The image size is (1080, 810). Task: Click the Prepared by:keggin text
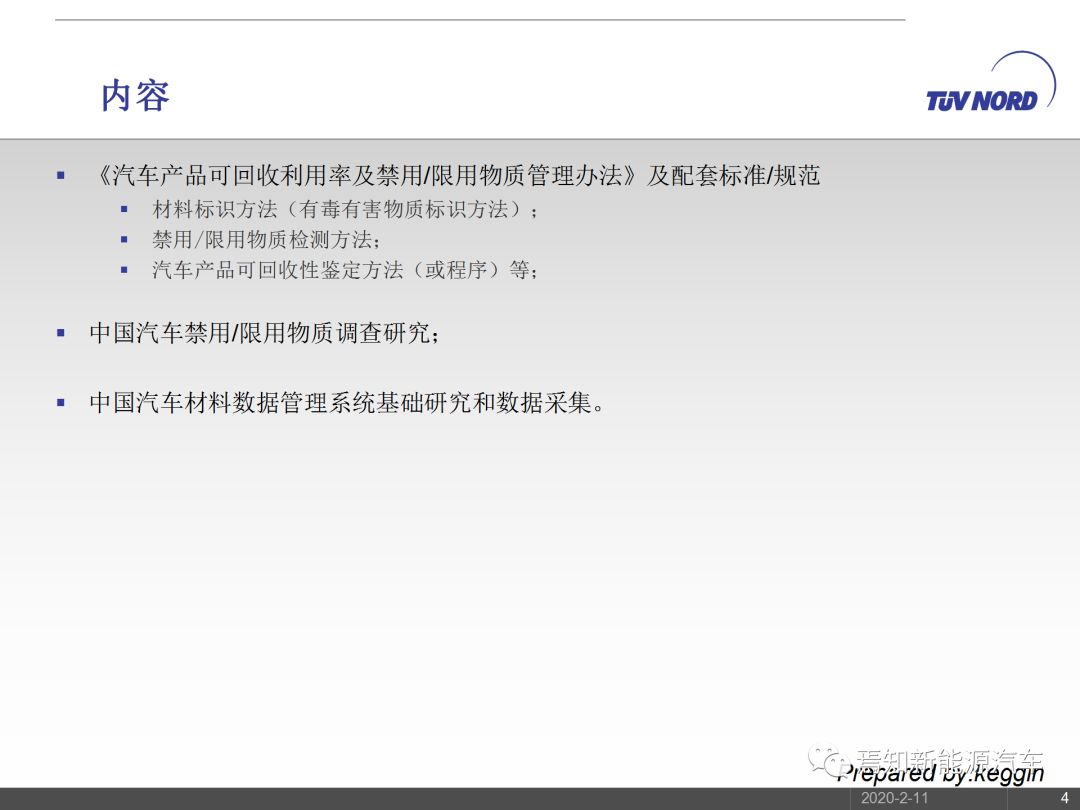tap(940, 774)
